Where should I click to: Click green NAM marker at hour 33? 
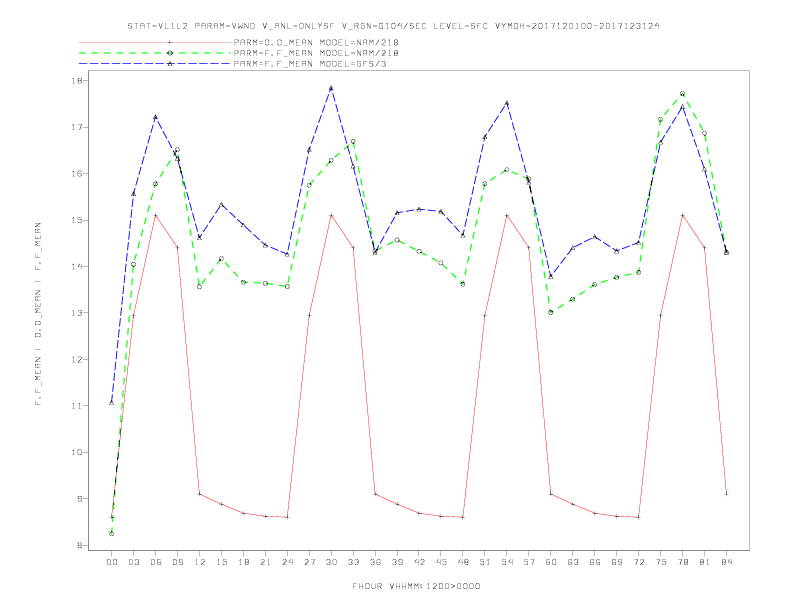pos(353,142)
